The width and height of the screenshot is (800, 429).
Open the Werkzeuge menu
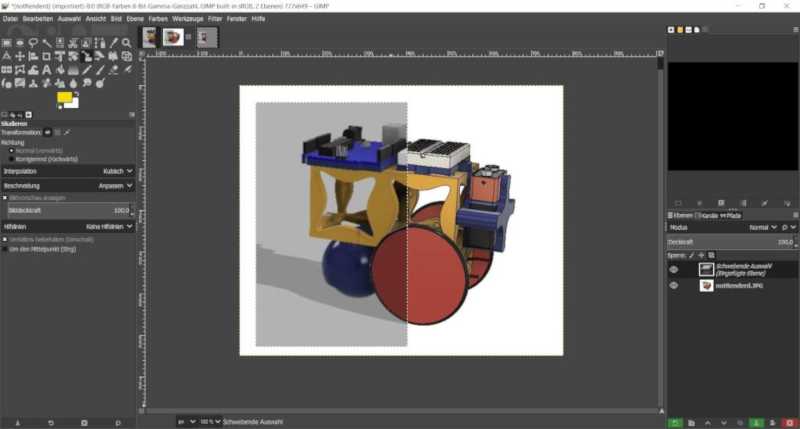[188, 19]
